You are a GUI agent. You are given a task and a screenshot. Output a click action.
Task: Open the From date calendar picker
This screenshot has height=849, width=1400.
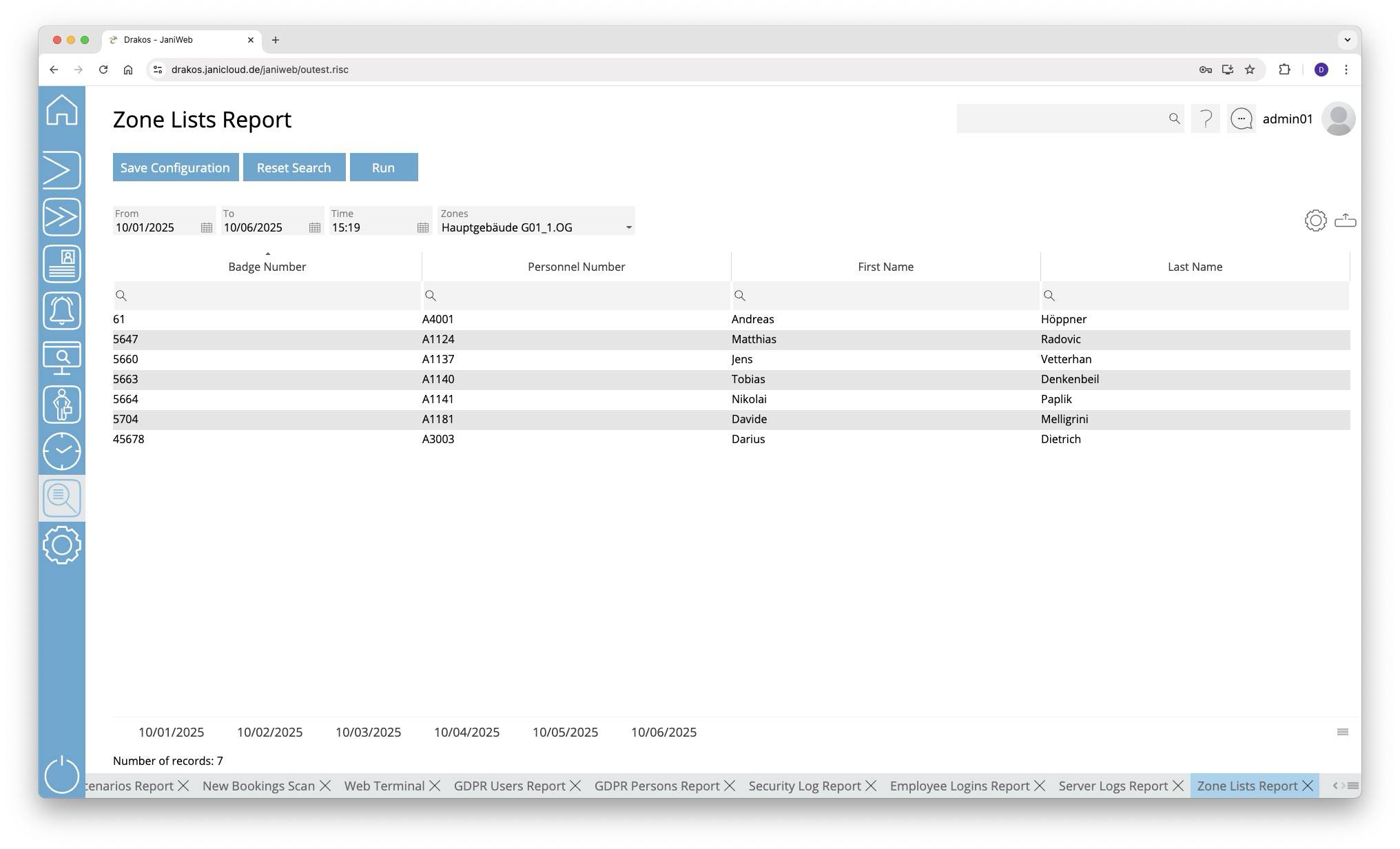click(206, 227)
